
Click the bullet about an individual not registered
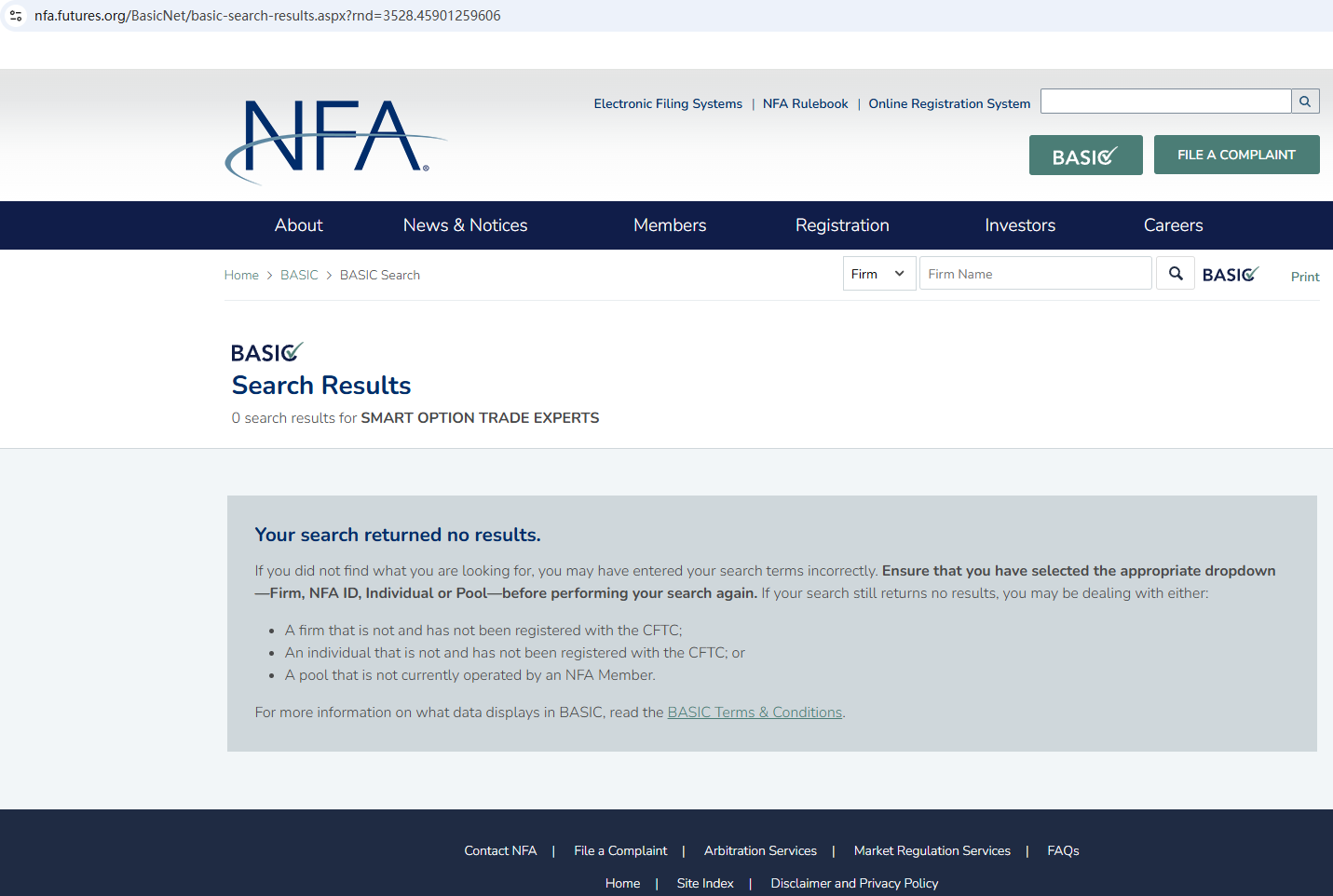coord(515,653)
